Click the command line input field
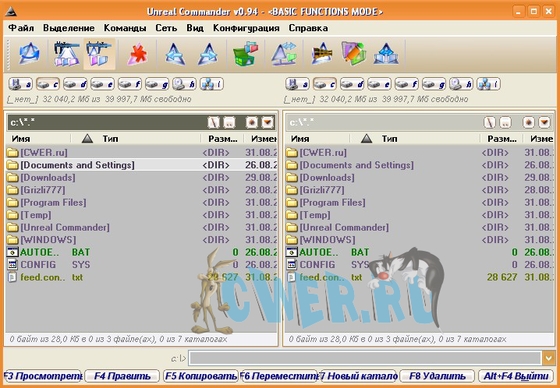Screen dimensions: 560x388 365,358
